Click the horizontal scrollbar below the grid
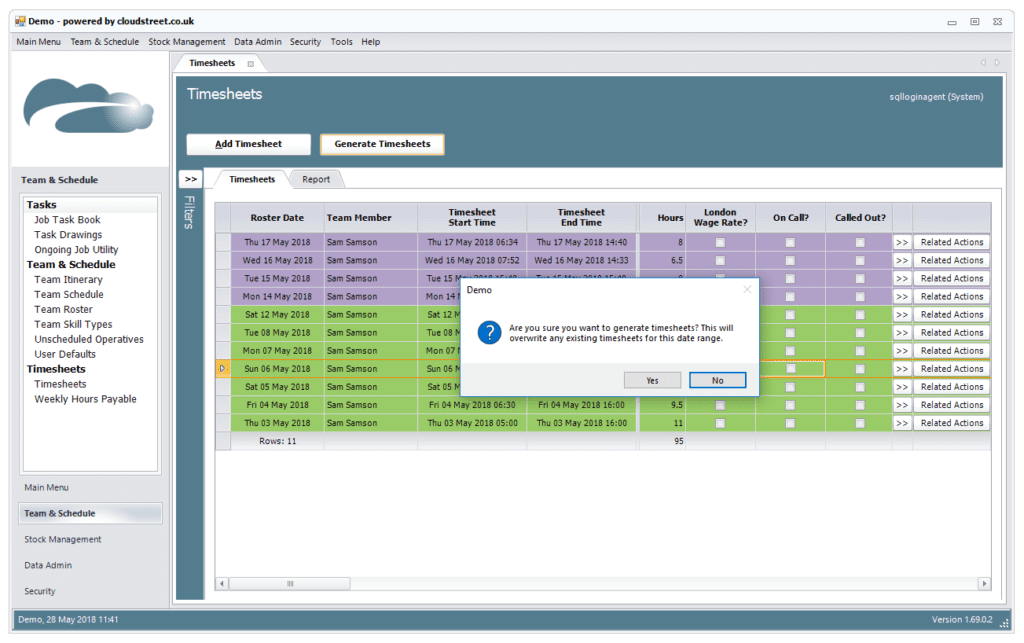1024x643 pixels. tap(290, 583)
